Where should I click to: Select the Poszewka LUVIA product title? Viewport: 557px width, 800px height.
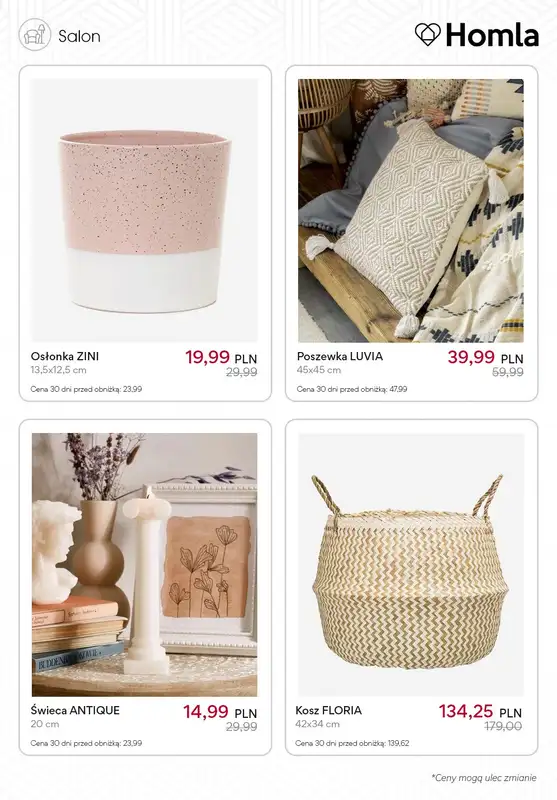pos(340,356)
